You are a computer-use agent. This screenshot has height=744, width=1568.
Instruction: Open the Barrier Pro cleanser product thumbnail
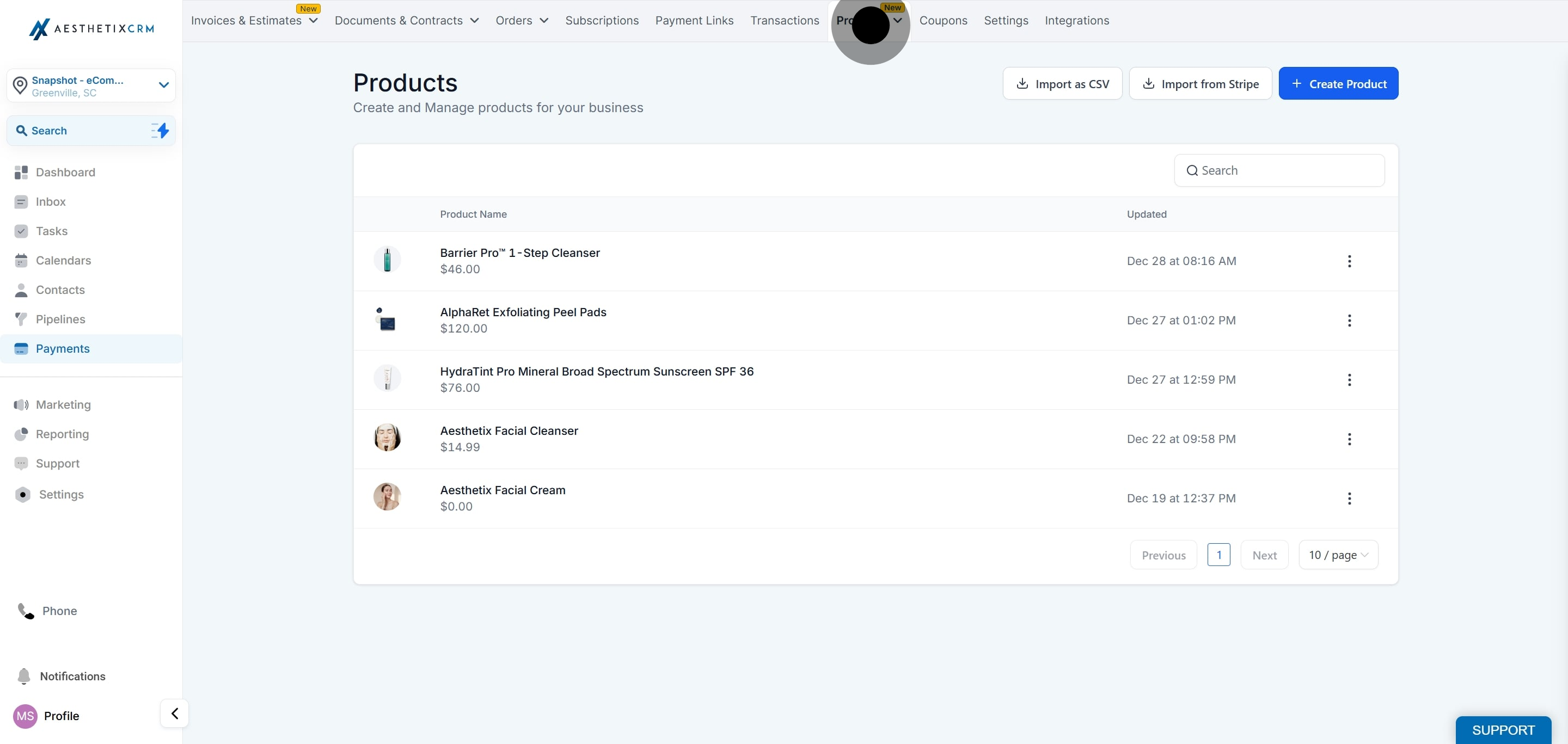(x=387, y=260)
